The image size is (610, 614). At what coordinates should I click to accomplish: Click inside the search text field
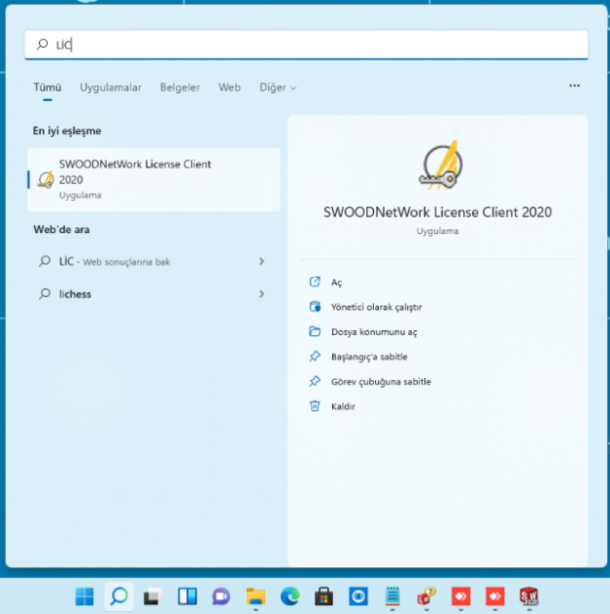[x=306, y=44]
